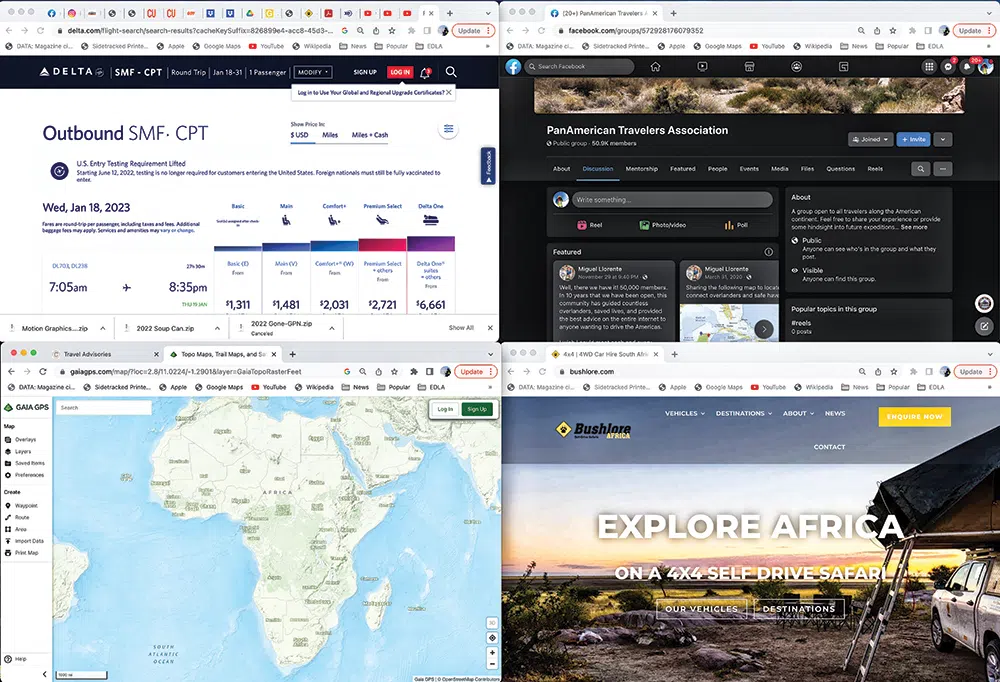Go to Facebook Home via the house icon
1000x682 pixels.
coord(655,66)
